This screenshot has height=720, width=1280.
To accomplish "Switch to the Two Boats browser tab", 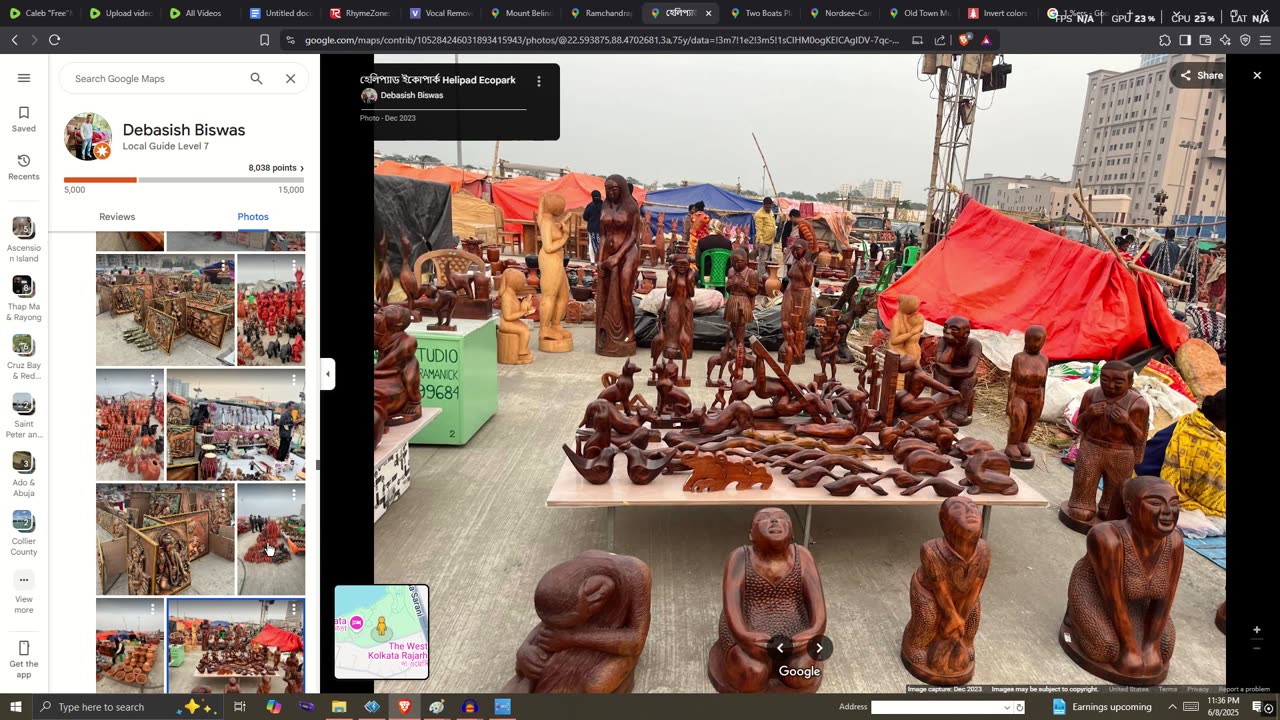I will (760, 13).
